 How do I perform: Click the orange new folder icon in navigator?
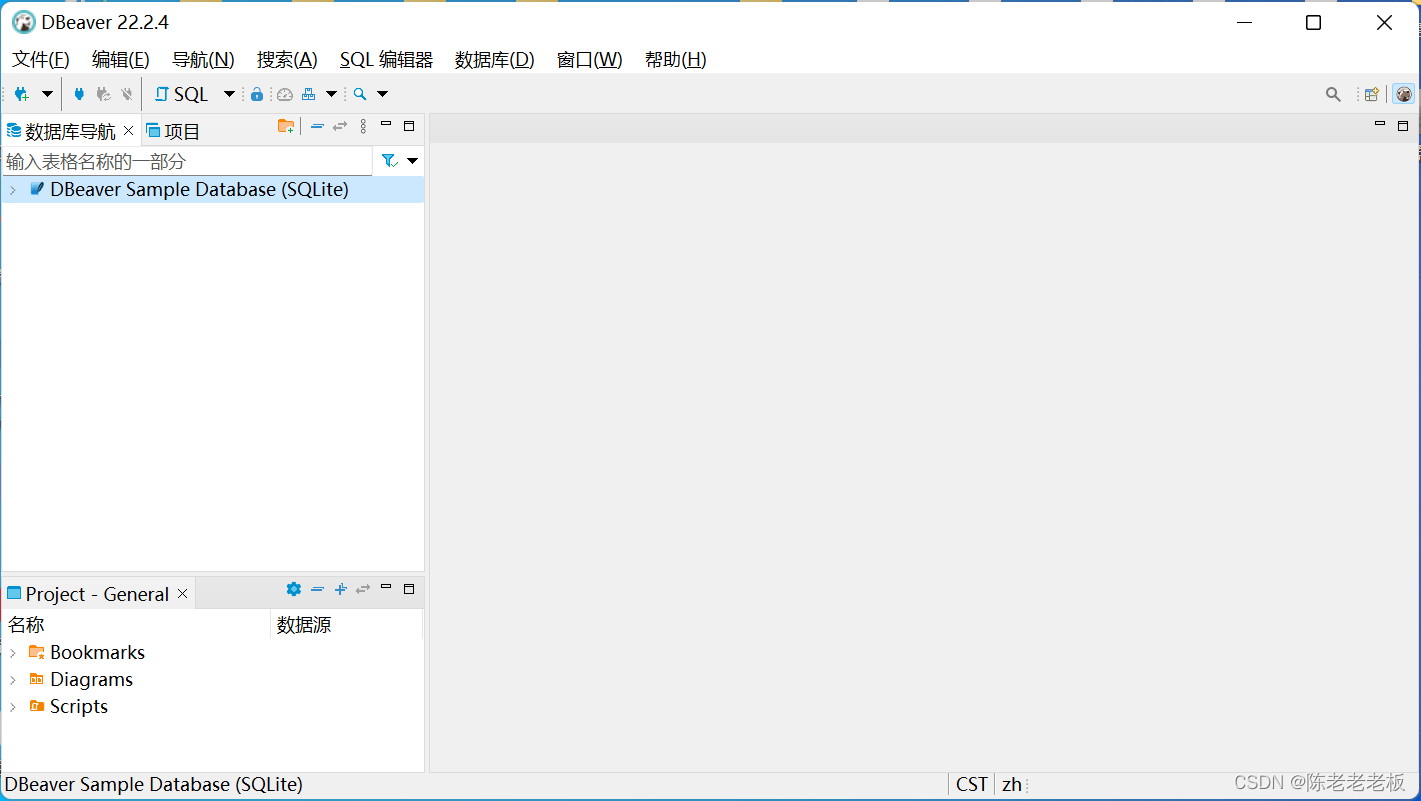pos(286,126)
